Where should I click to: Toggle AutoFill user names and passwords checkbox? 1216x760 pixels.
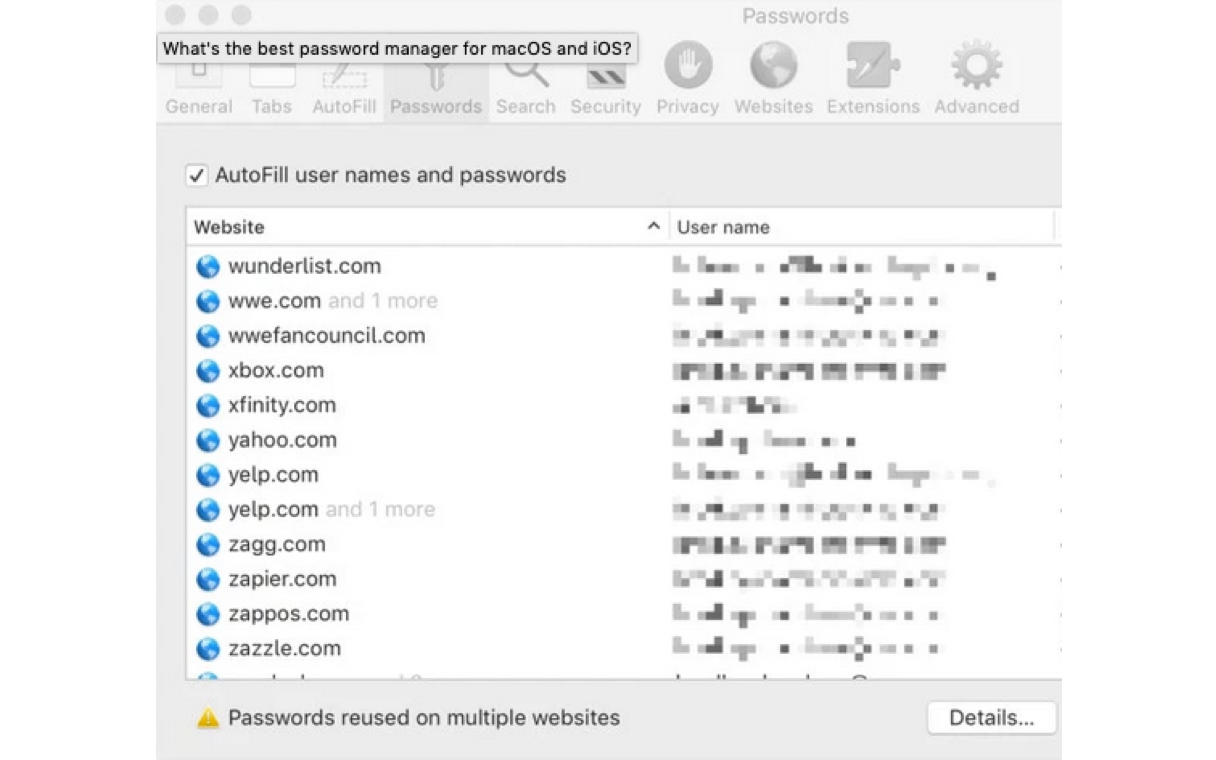coord(197,176)
